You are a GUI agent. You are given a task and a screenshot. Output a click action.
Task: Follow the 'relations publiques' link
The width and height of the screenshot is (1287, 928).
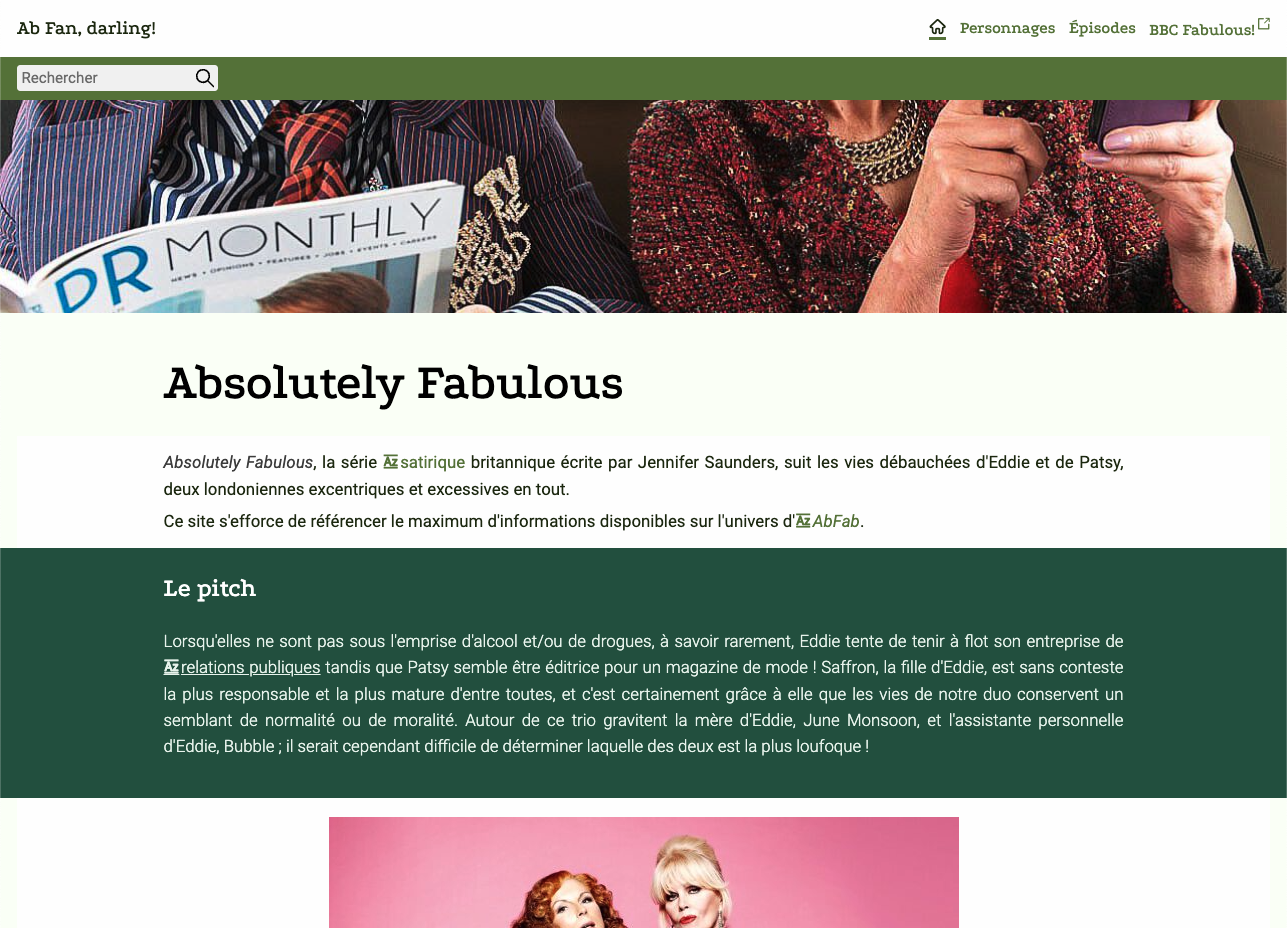pos(251,667)
